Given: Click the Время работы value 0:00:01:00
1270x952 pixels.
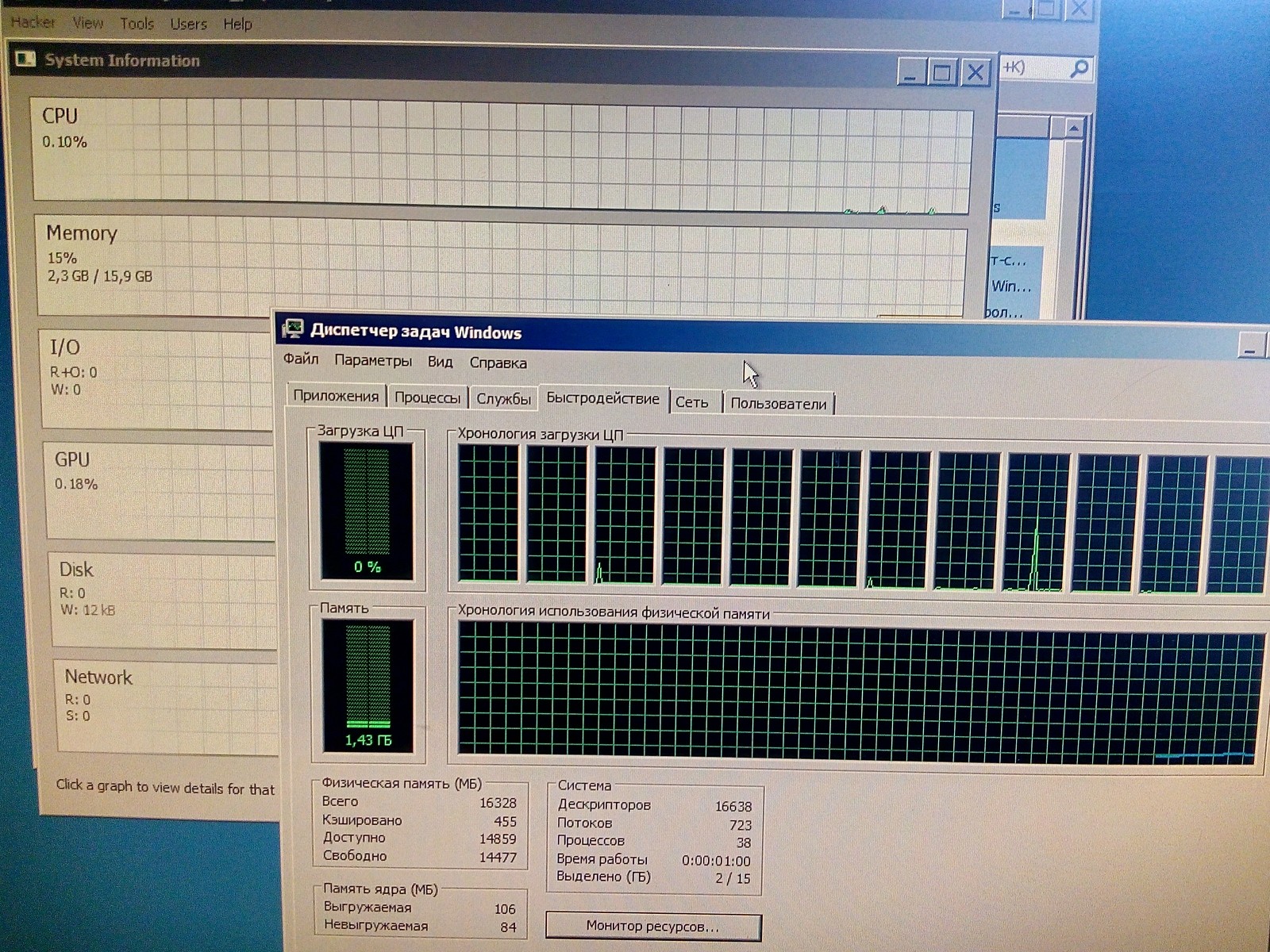Looking at the screenshot, I should 716,862.
